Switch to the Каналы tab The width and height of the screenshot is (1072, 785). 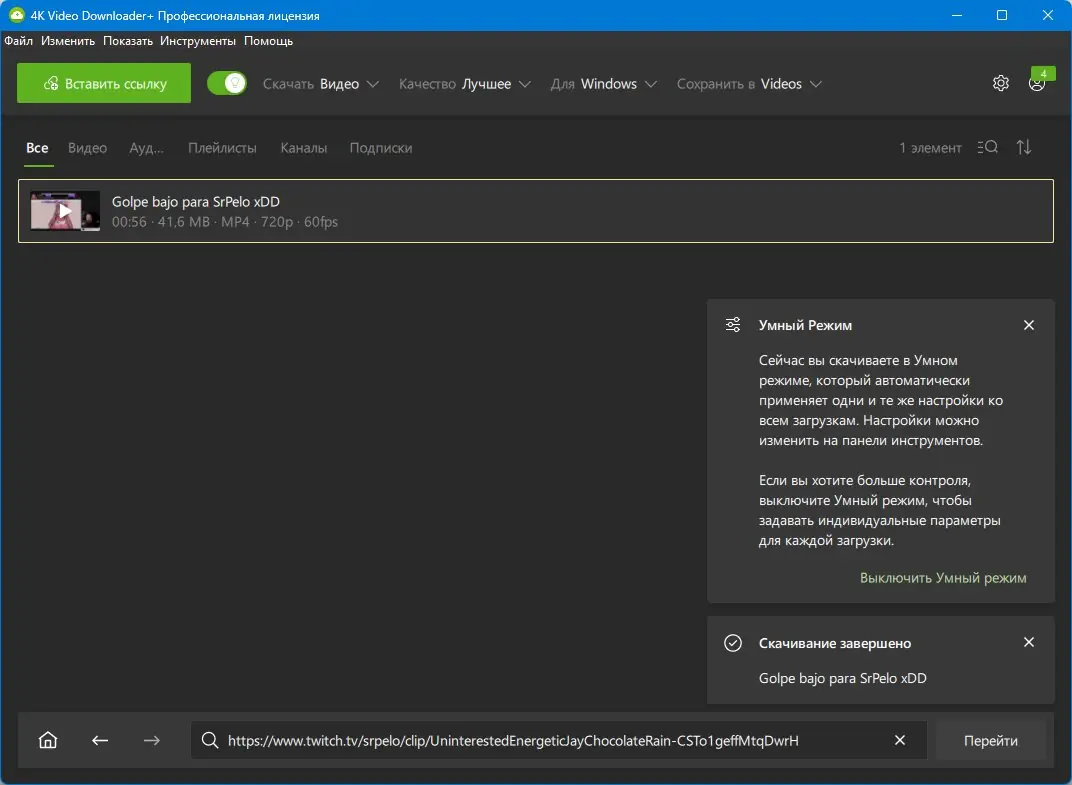(304, 148)
